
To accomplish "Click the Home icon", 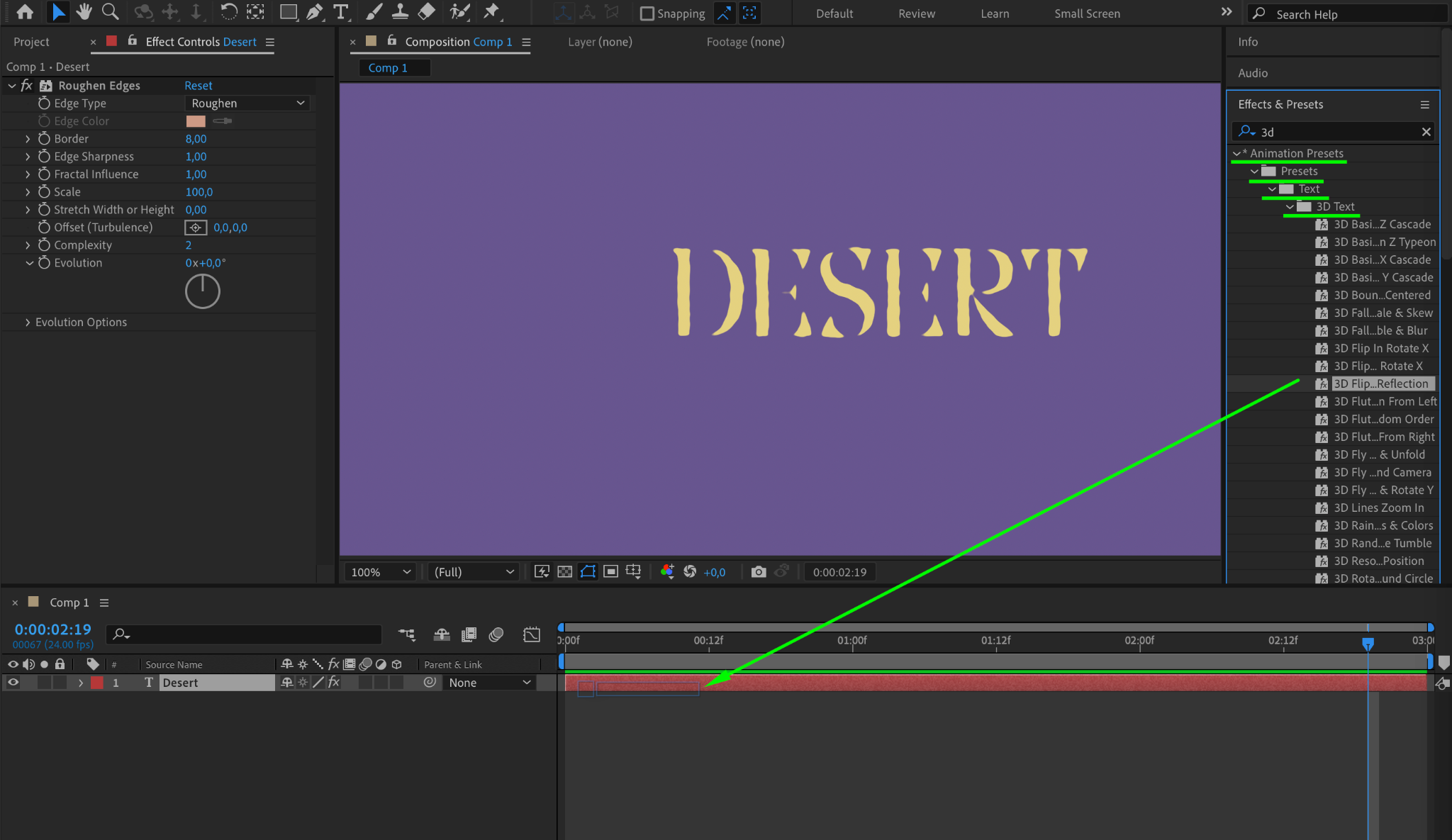I will [x=25, y=12].
